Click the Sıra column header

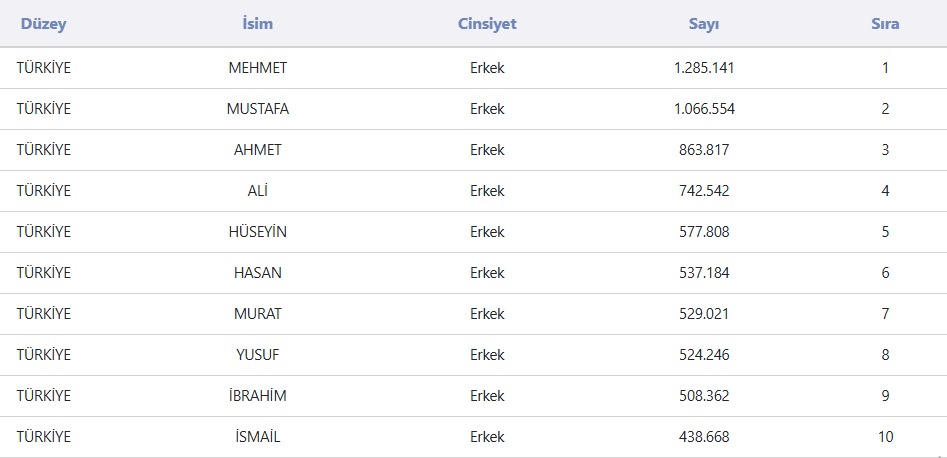(x=885, y=24)
